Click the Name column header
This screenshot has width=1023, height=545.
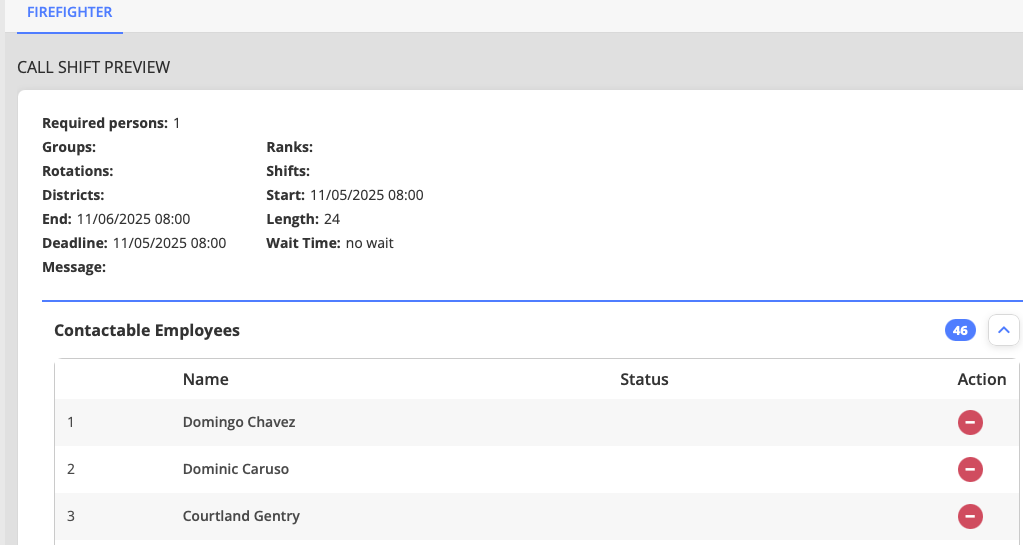(x=205, y=379)
